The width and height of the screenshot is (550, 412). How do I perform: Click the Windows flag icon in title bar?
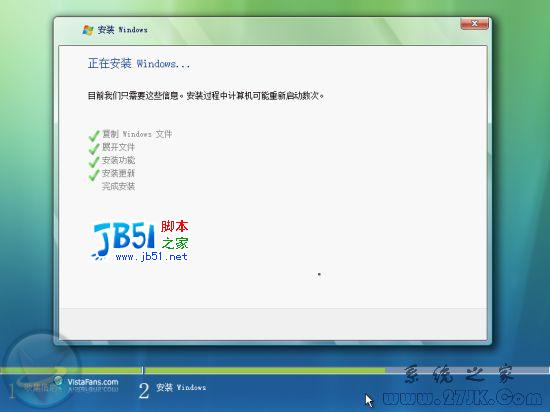coord(88,30)
